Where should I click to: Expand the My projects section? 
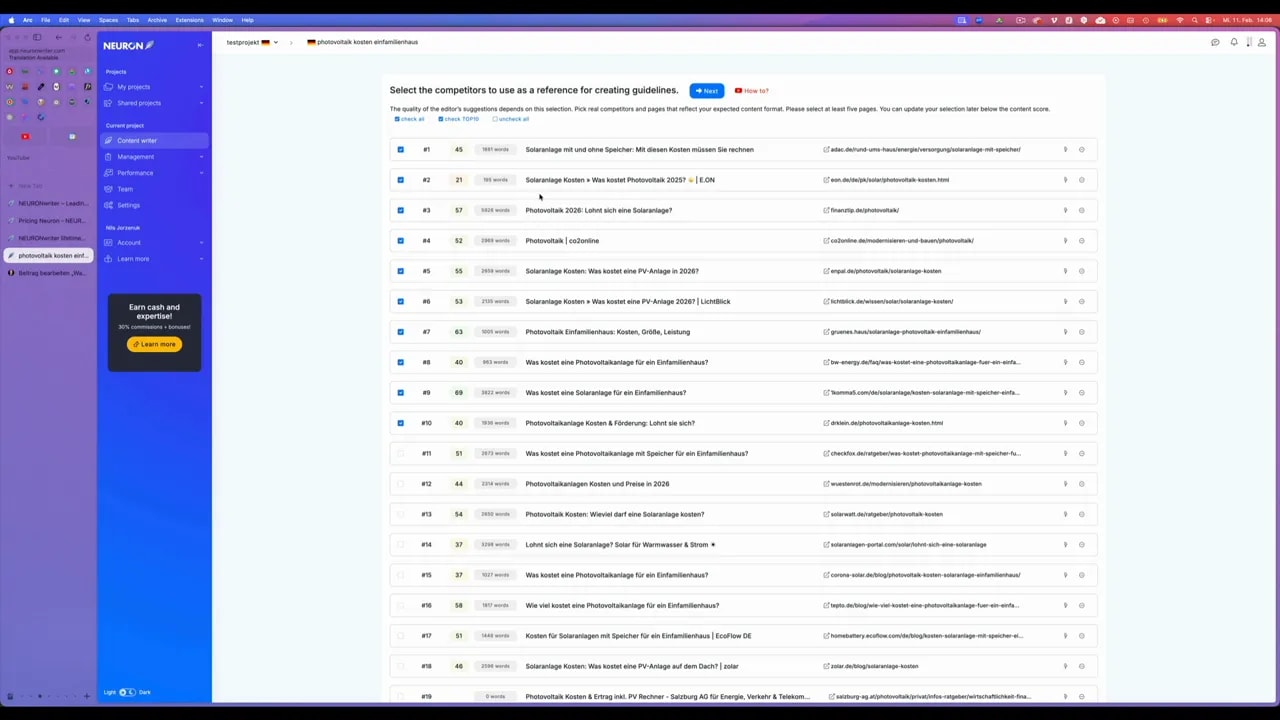tap(133, 86)
